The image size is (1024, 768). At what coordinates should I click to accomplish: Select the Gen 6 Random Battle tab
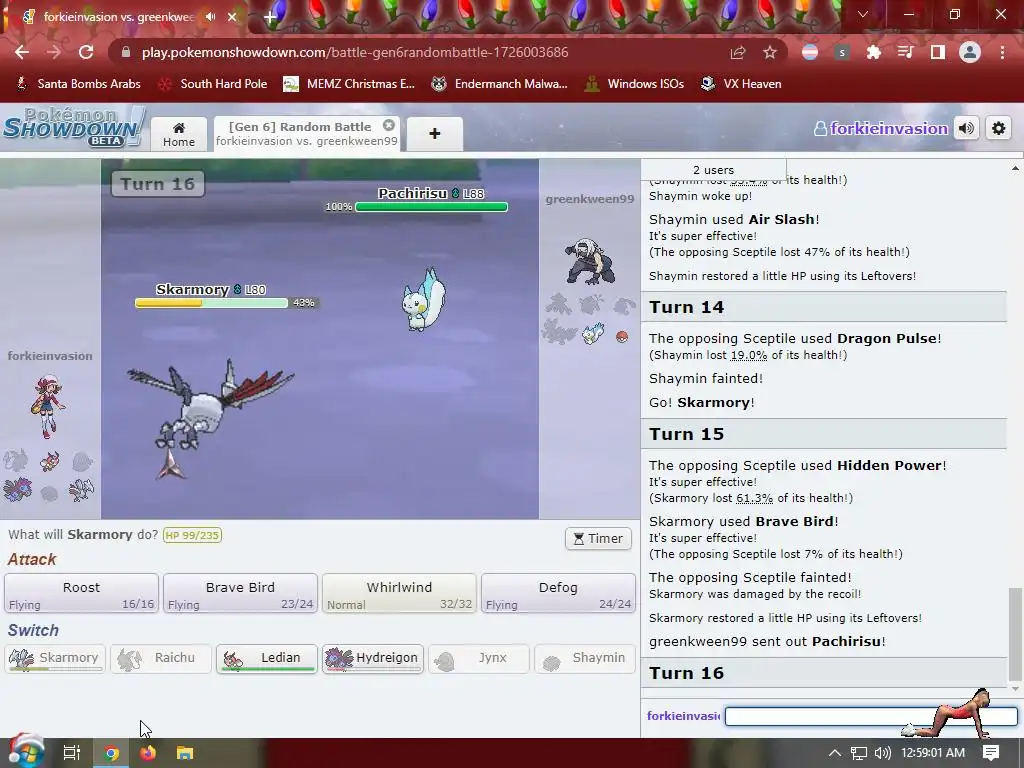[x=306, y=133]
